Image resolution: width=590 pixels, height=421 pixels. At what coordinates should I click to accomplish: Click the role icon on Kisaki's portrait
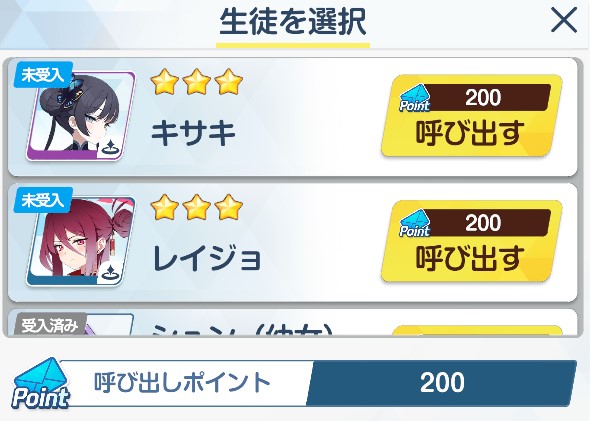[110, 147]
